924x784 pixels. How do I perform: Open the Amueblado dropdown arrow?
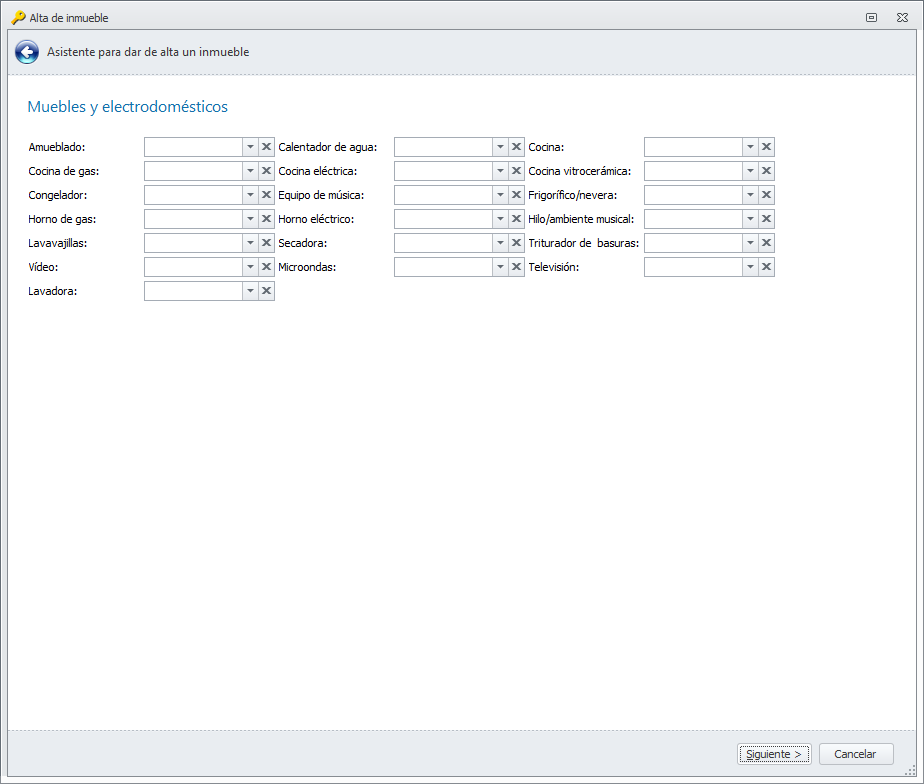coord(250,147)
